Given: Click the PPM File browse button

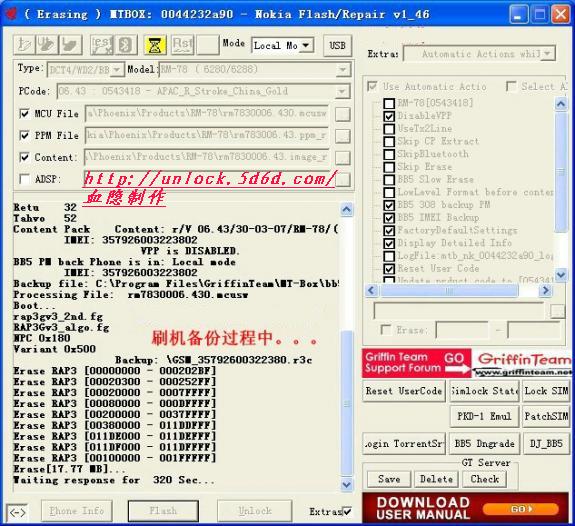Looking at the screenshot, I should pyautogui.click(x=343, y=136).
